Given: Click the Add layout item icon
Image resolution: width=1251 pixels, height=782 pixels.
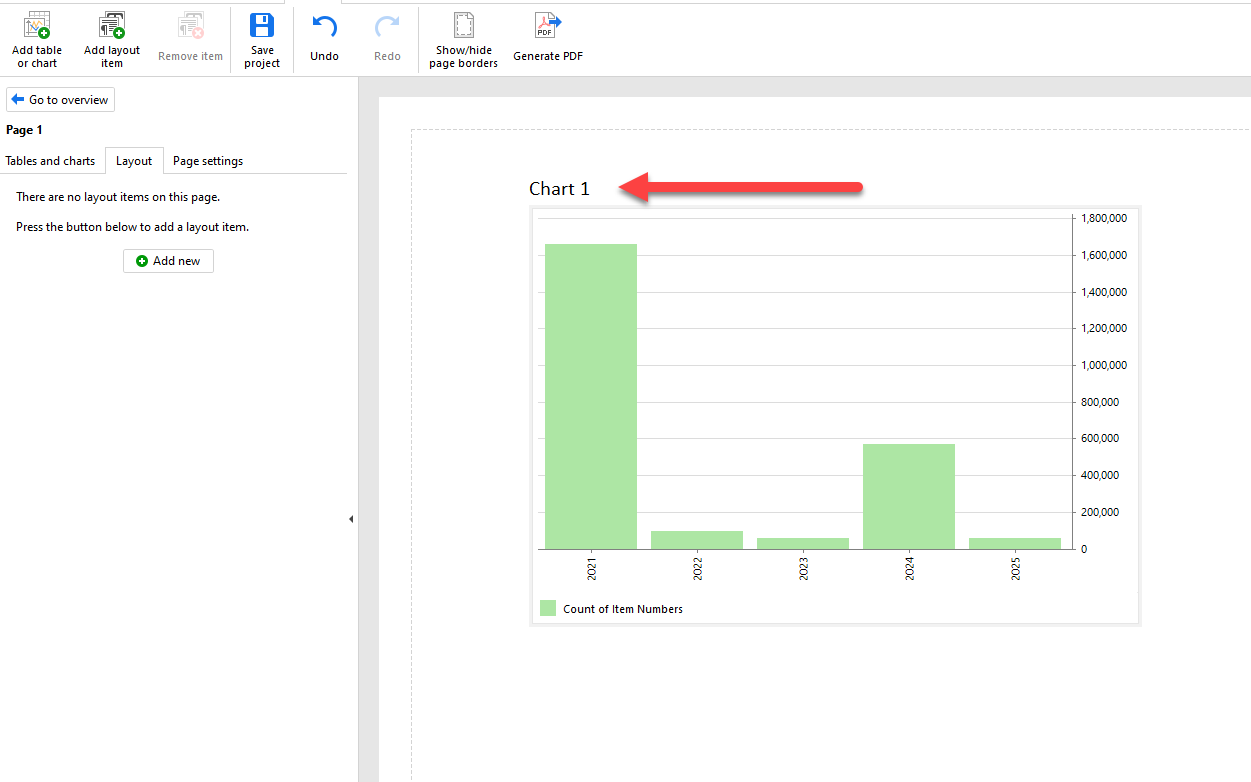Looking at the screenshot, I should coord(111,27).
